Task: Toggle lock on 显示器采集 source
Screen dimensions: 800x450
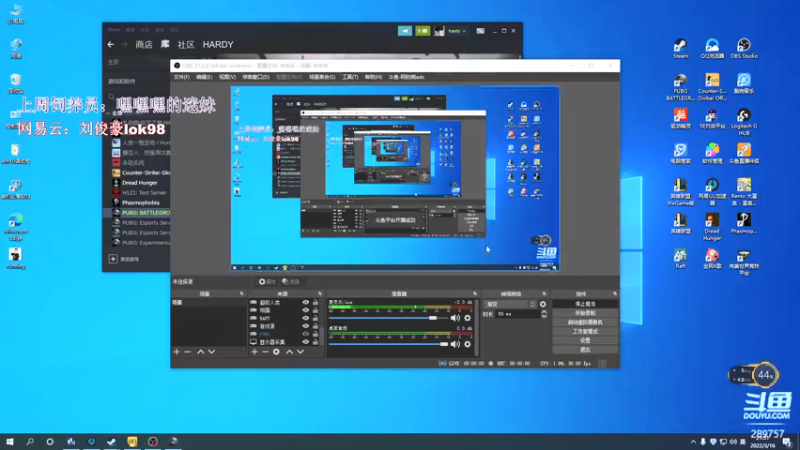Action: click(315, 342)
